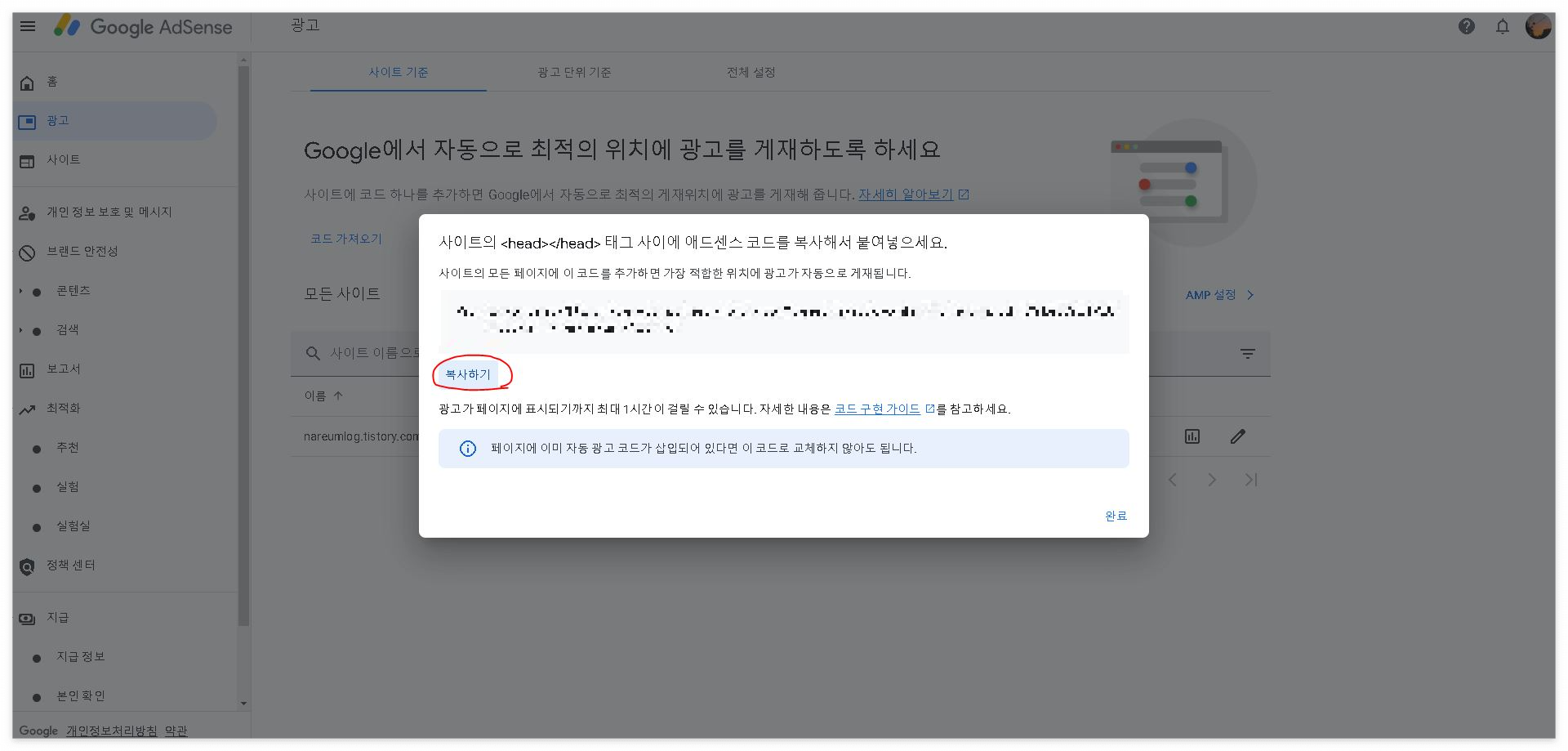Open the help question mark icon
Image resolution: width=1568 pixels, height=751 pixels.
click(1467, 26)
